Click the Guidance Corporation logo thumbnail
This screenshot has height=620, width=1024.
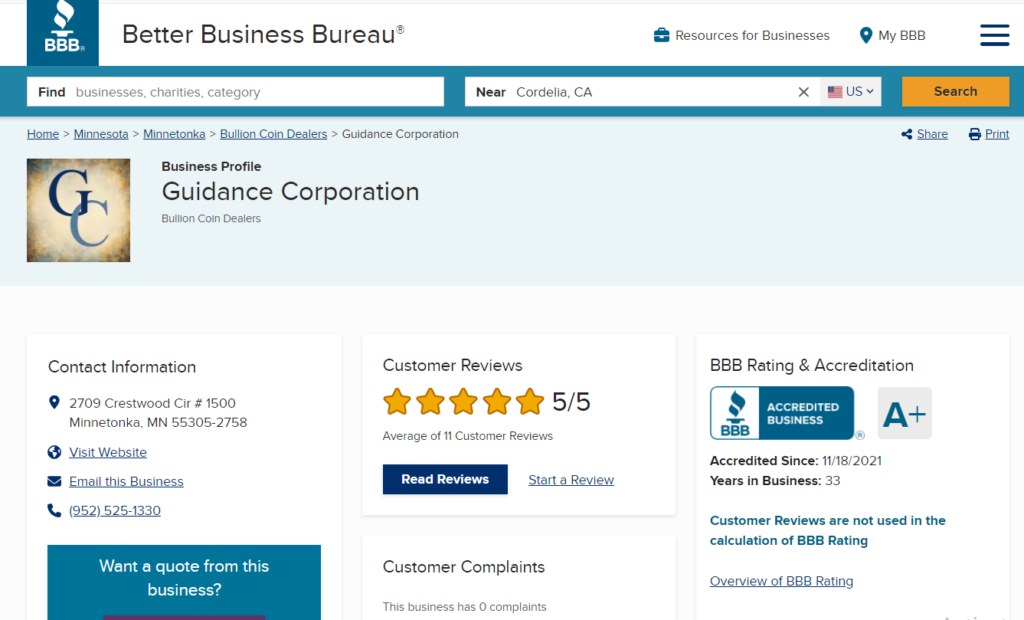tap(78, 210)
